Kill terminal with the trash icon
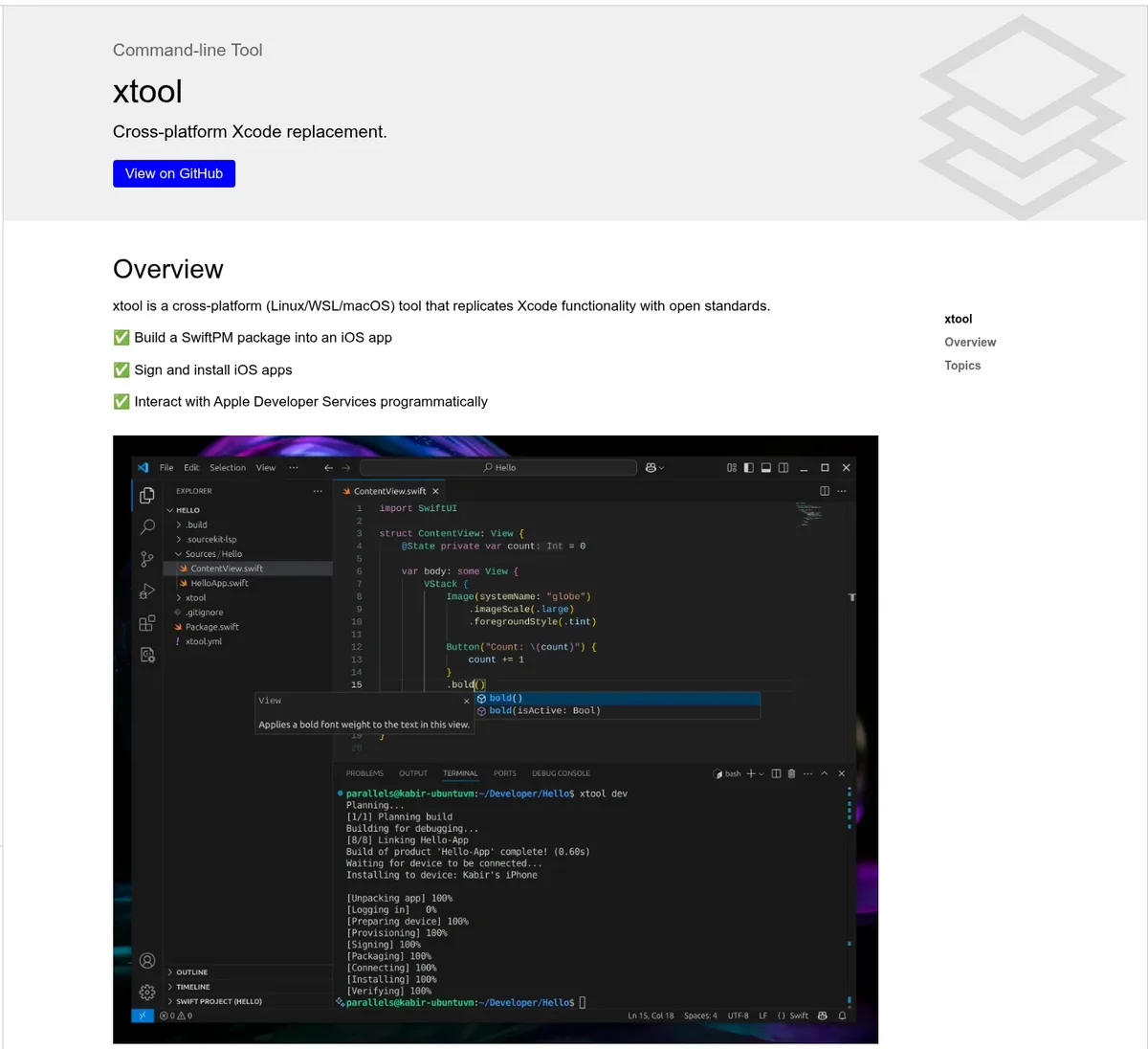Screen dimensions: 1148x1049 pos(791,773)
